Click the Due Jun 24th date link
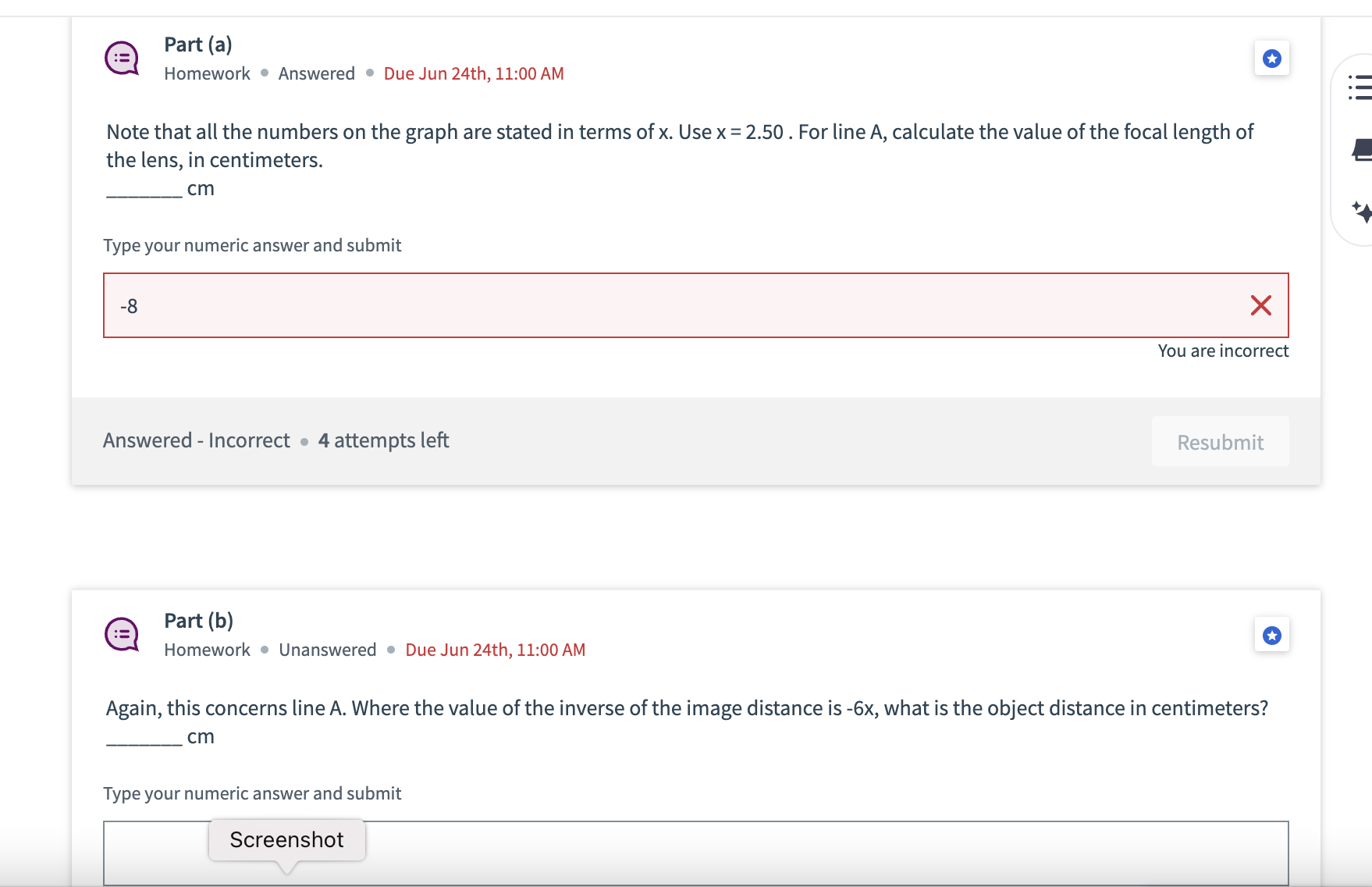This screenshot has width=1372, height=887. [x=473, y=73]
